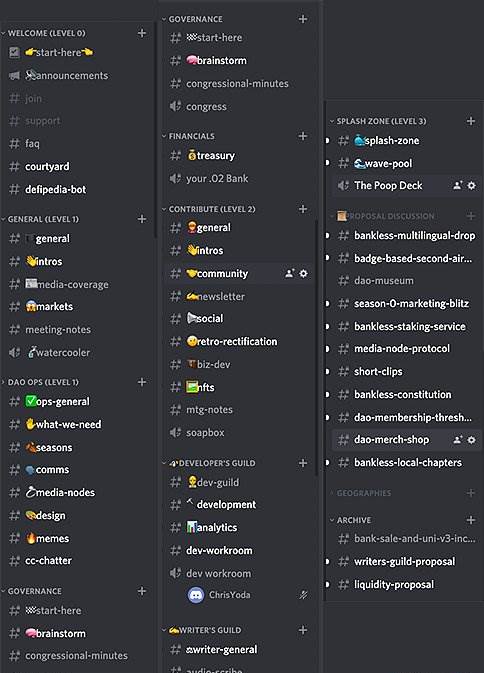This screenshot has width=484, height=673.
Task: Open settings gear for The Poop Deck
Action: pos(472,185)
